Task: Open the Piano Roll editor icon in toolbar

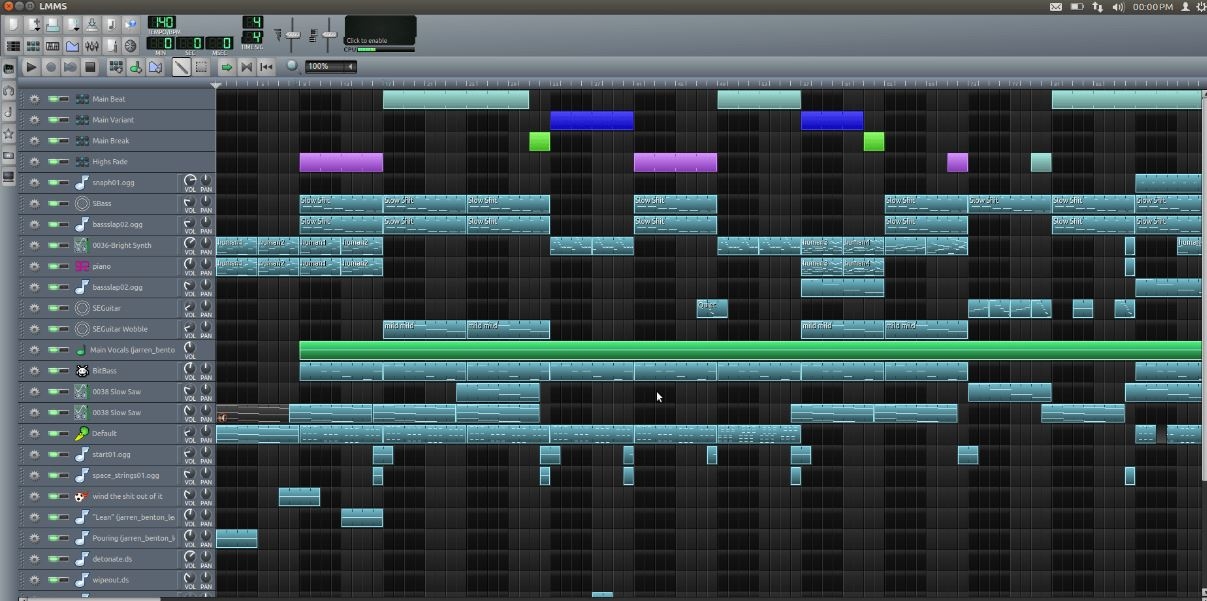Action: pos(52,46)
